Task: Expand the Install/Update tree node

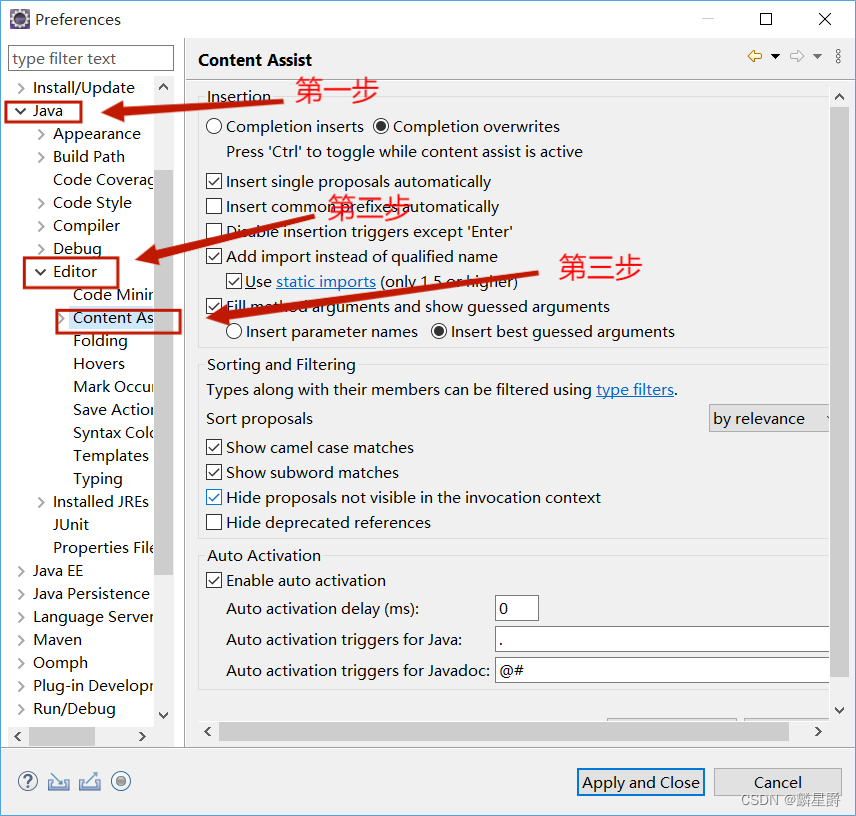Action: (21, 88)
